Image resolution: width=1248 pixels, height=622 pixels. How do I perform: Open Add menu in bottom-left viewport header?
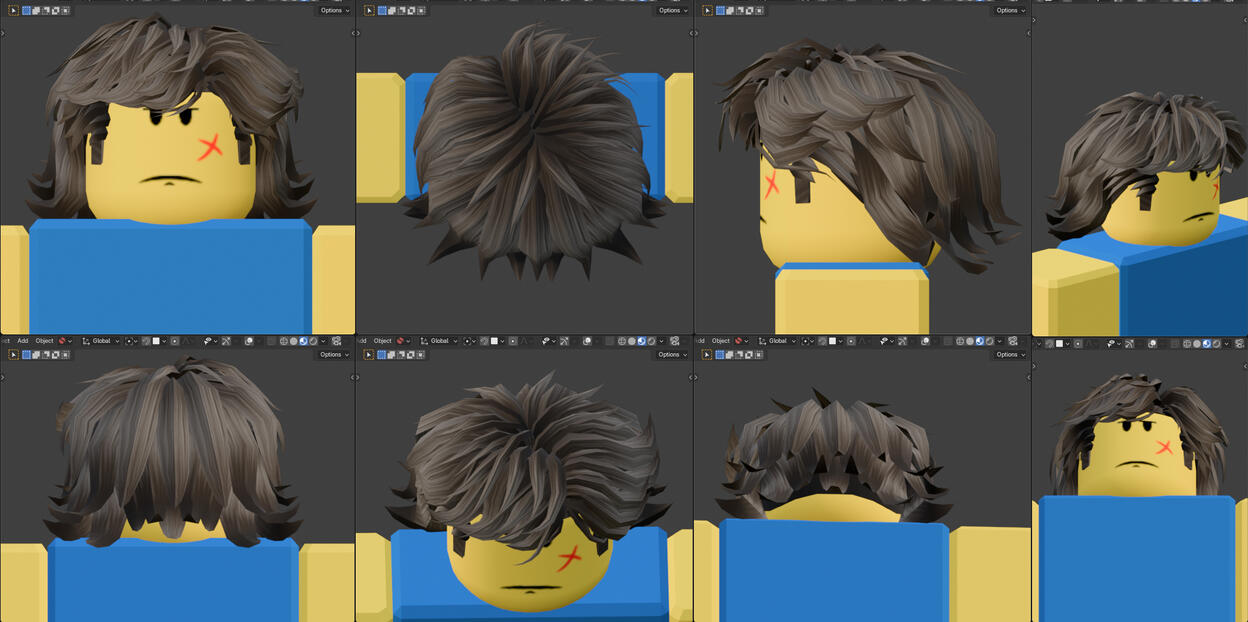pos(22,341)
